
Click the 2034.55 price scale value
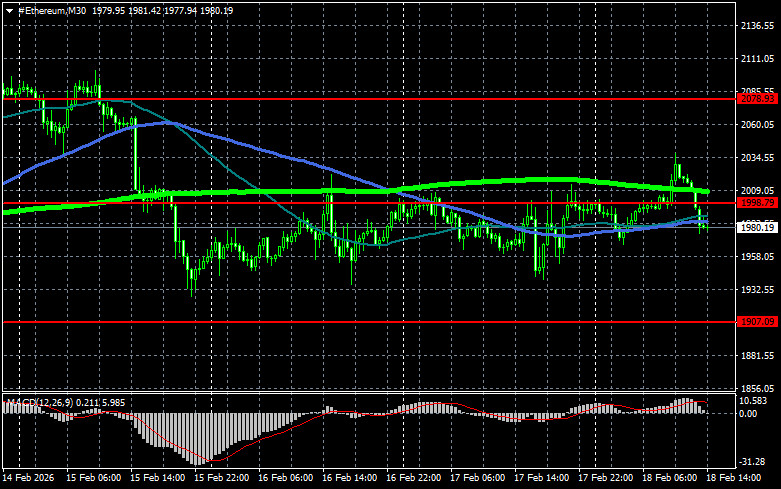click(757, 158)
